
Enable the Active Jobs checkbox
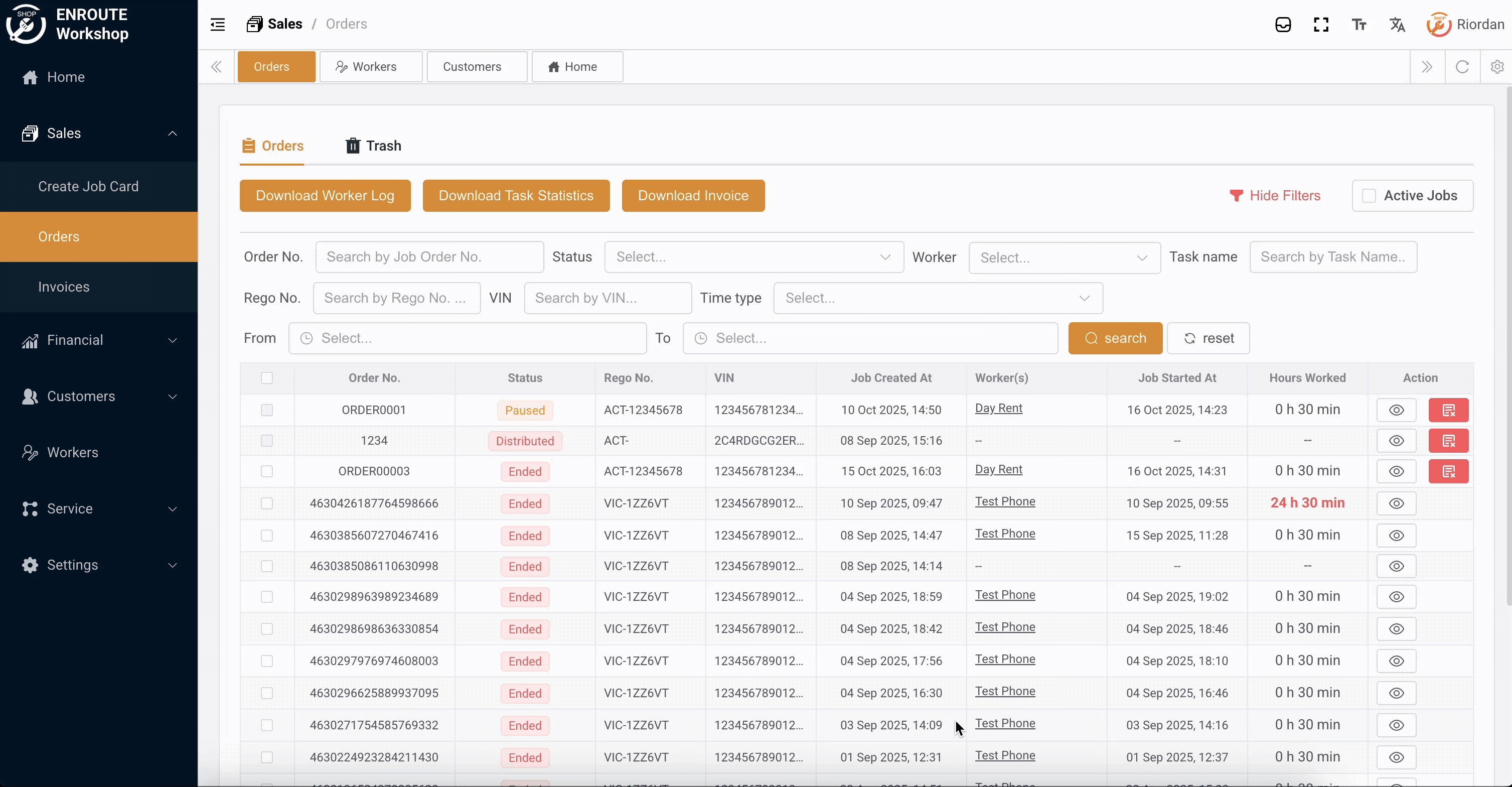pyautogui.click(x=1369, y=196)
